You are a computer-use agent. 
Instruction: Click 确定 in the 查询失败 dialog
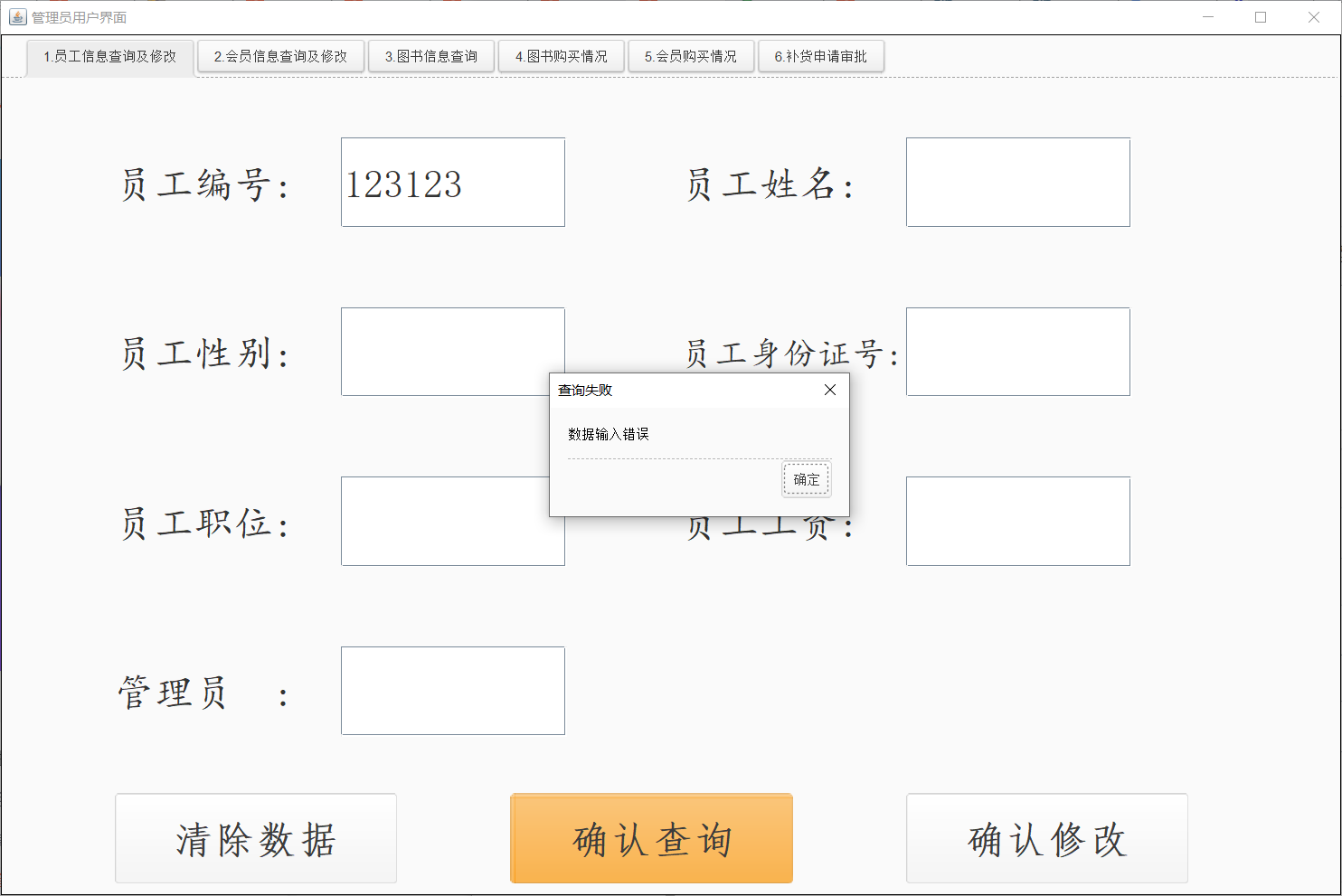coord(807,479)
